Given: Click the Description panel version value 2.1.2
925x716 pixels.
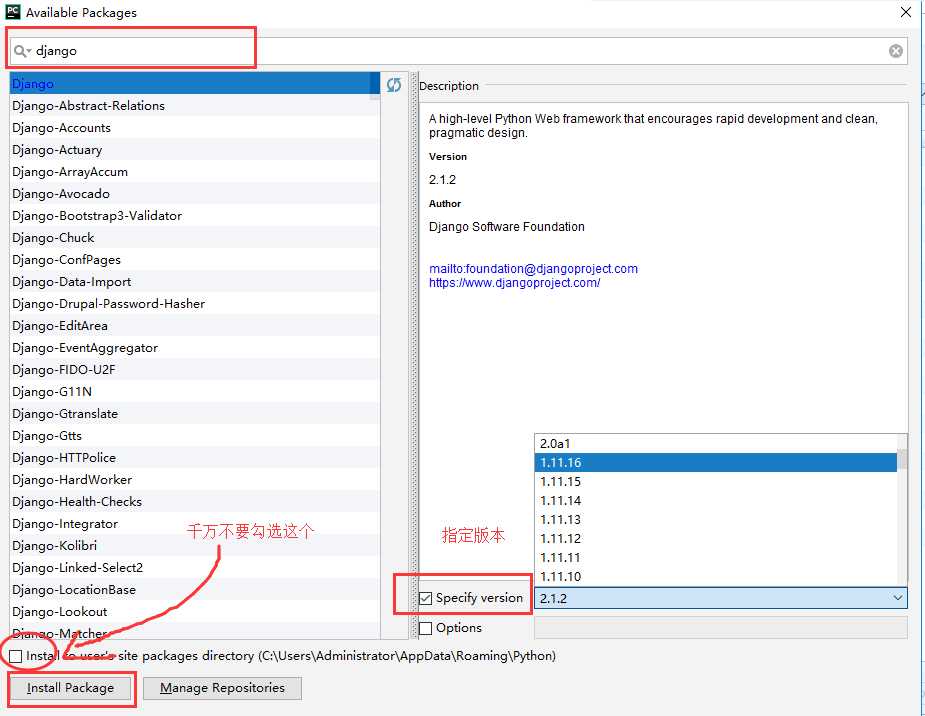Looking at the screenshot, I should coord(442,180).
